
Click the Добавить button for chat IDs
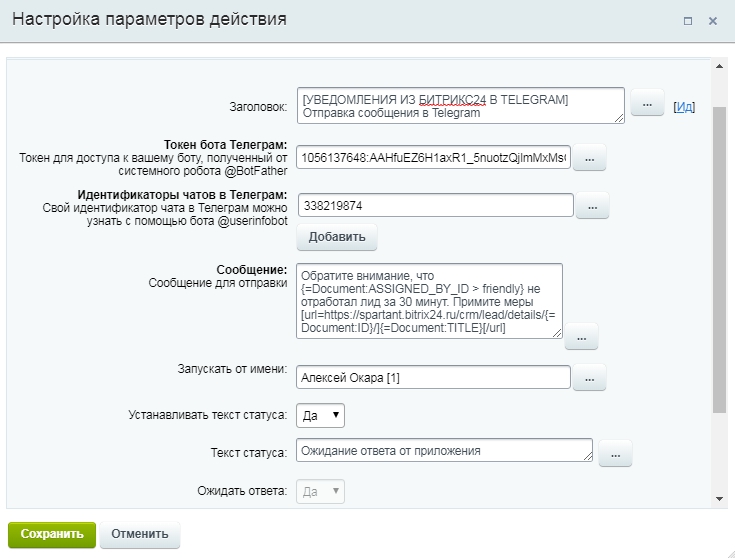tap(336, 237)
